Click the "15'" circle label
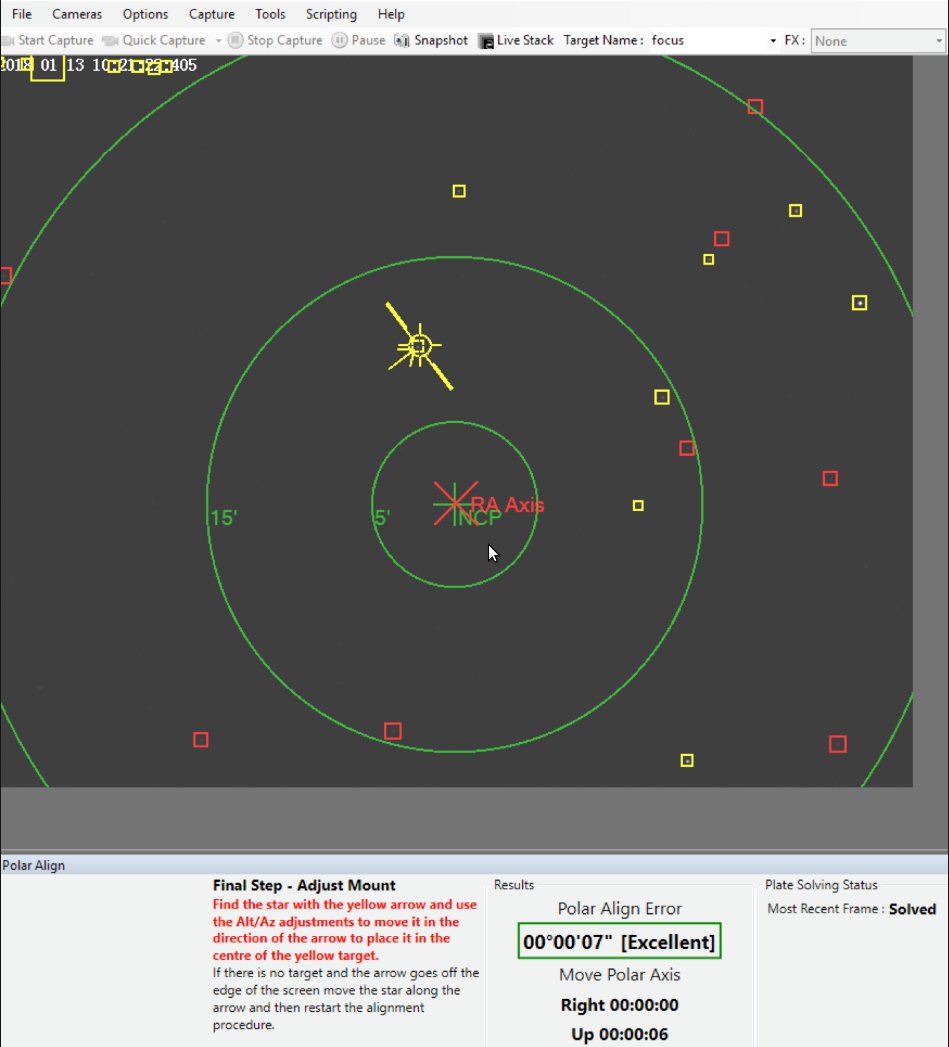Image resolution: width=949 pixels, height=1047 pixels. pyautogui.click(x=224, y=517)
